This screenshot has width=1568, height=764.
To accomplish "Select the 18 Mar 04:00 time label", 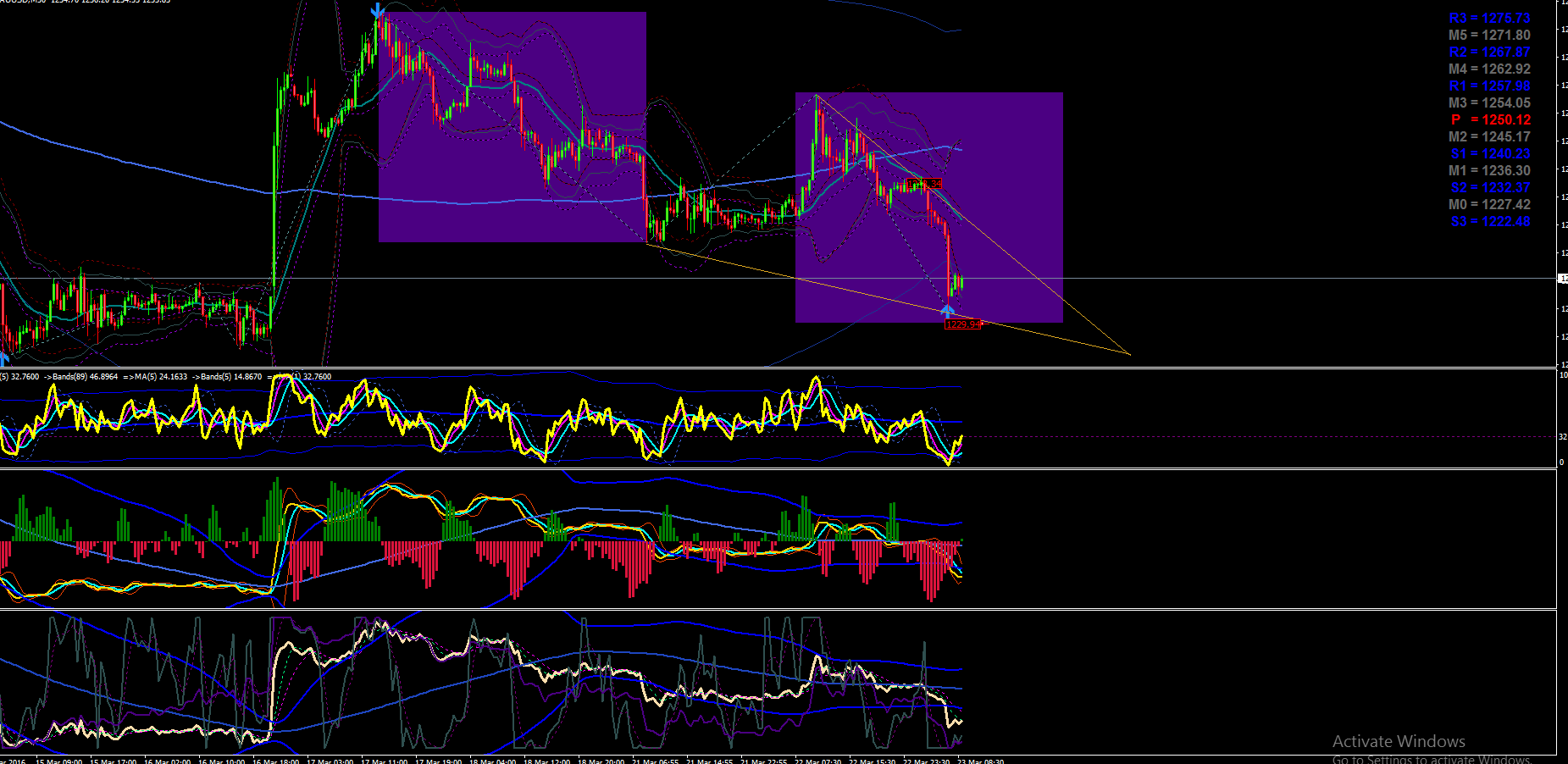I will [492, 761].
